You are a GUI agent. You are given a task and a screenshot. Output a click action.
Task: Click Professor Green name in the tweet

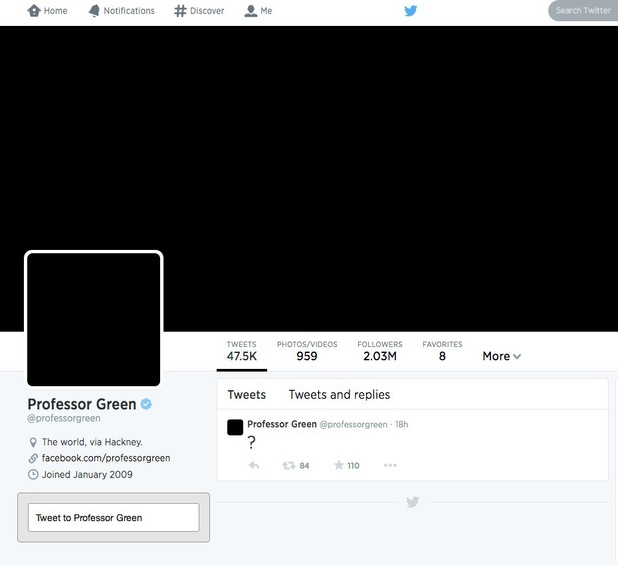[x=282, y=424]
